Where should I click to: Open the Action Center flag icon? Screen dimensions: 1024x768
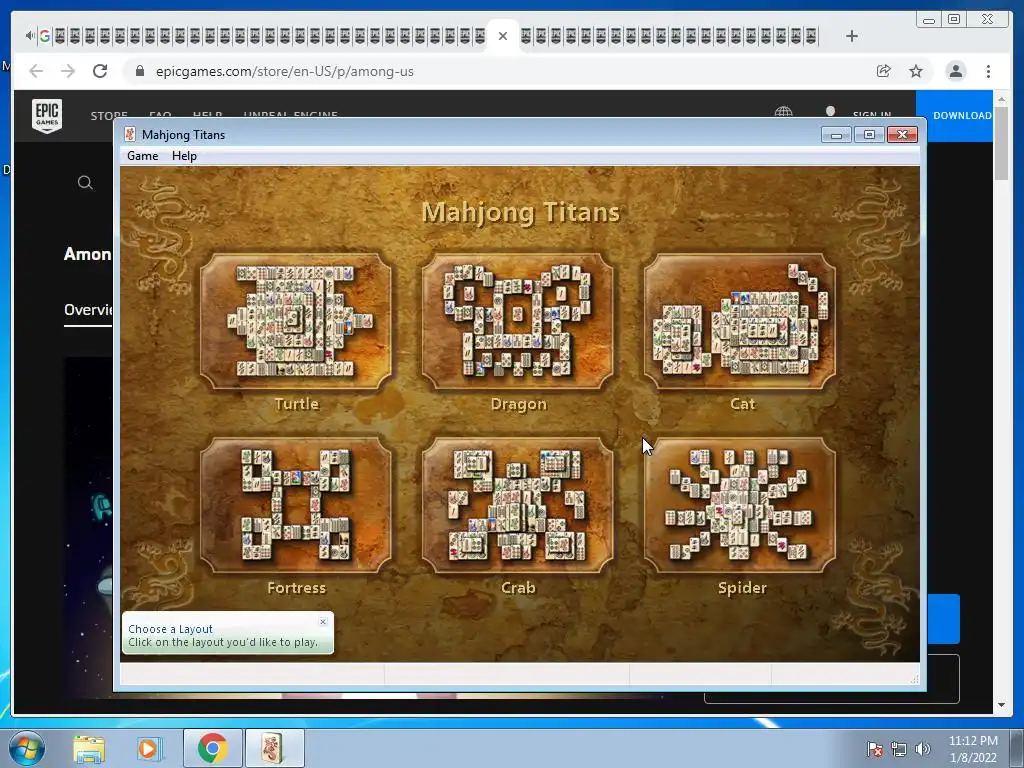point(874,749)
